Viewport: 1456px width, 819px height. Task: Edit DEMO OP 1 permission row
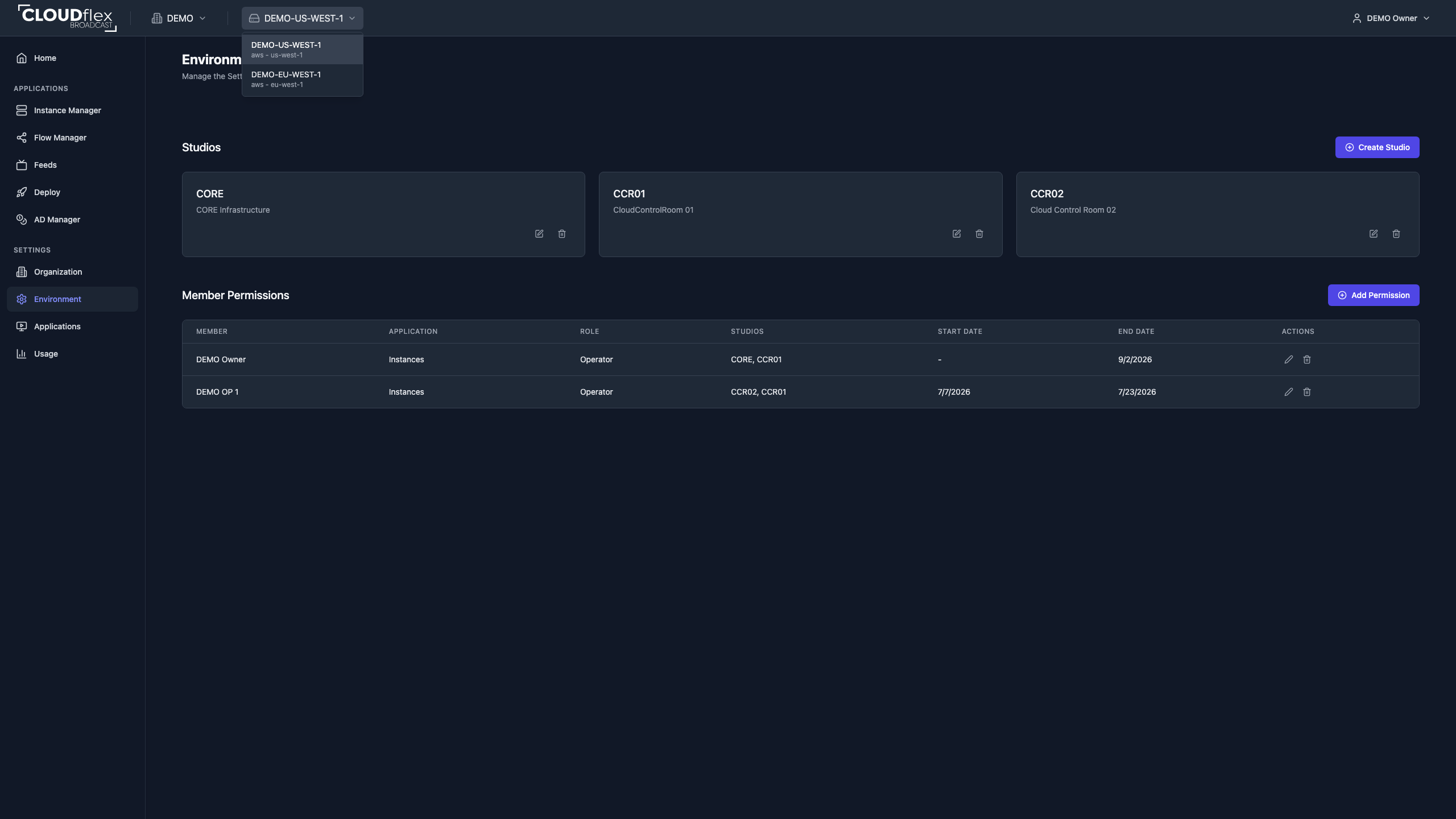tap(1289, 392)
